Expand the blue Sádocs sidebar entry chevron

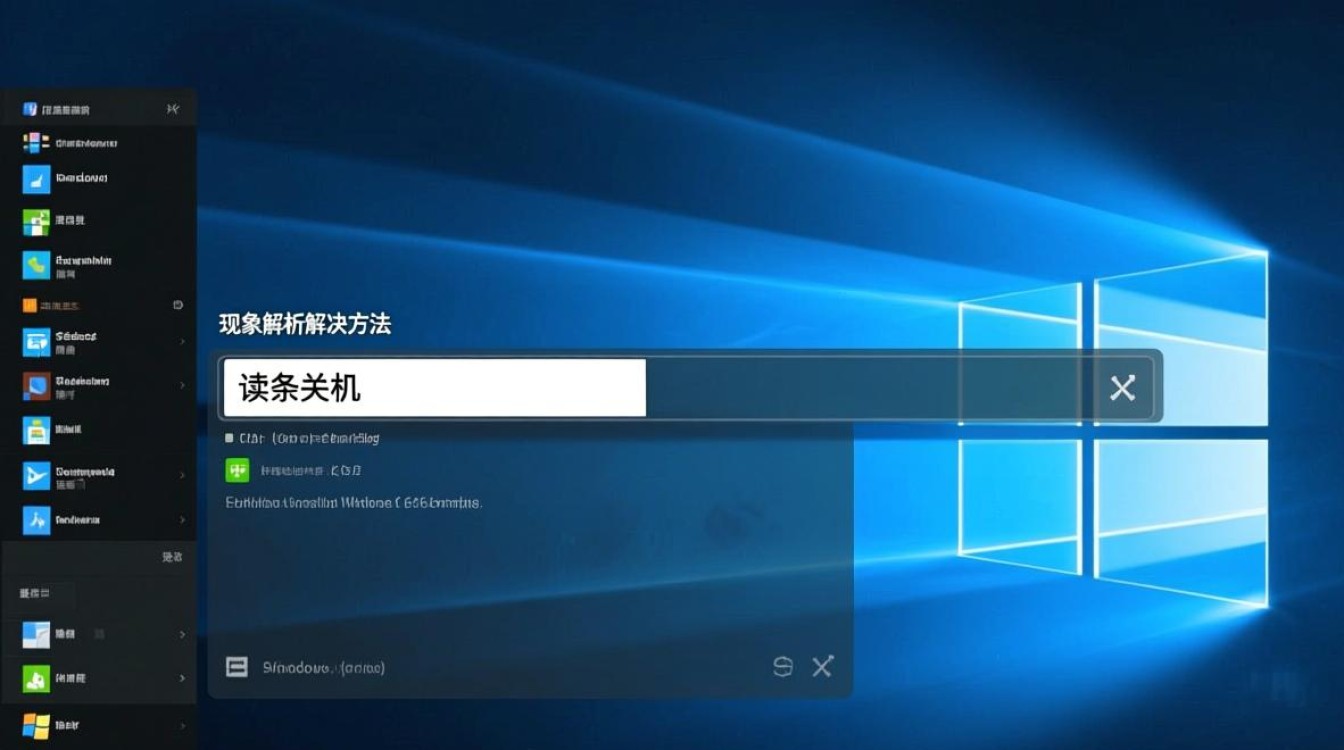pyautogui.click(x=182, y=341)
